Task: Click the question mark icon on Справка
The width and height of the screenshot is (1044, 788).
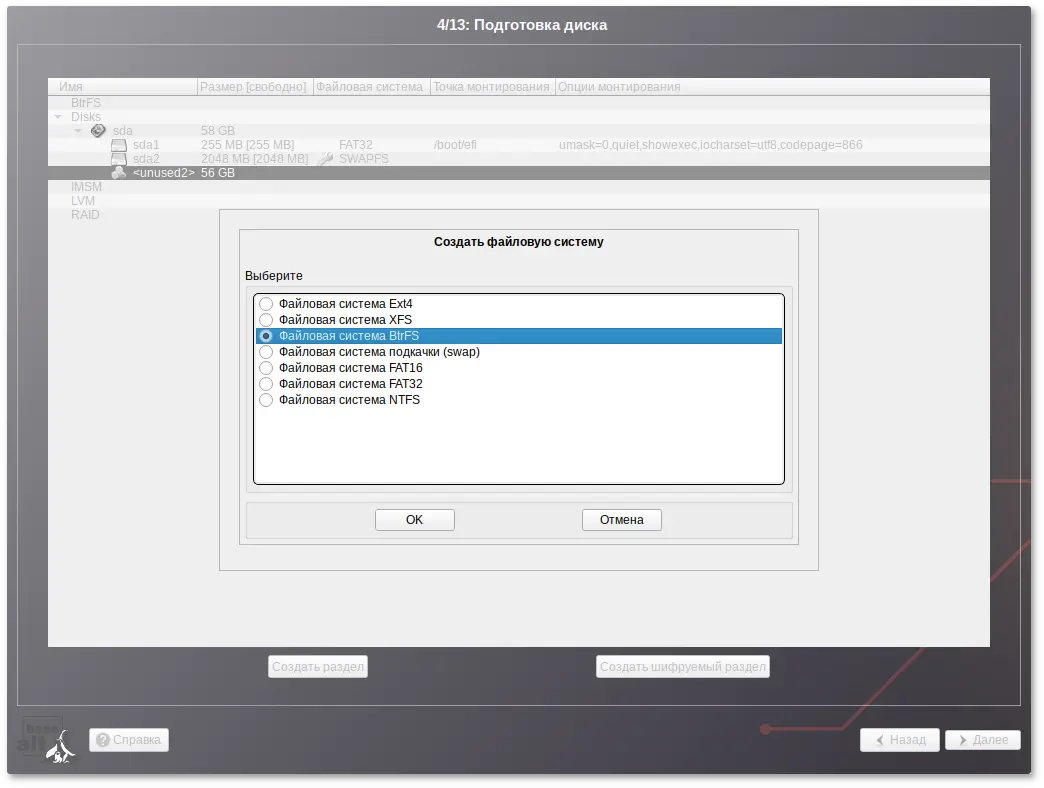Action: coord(103,740)
